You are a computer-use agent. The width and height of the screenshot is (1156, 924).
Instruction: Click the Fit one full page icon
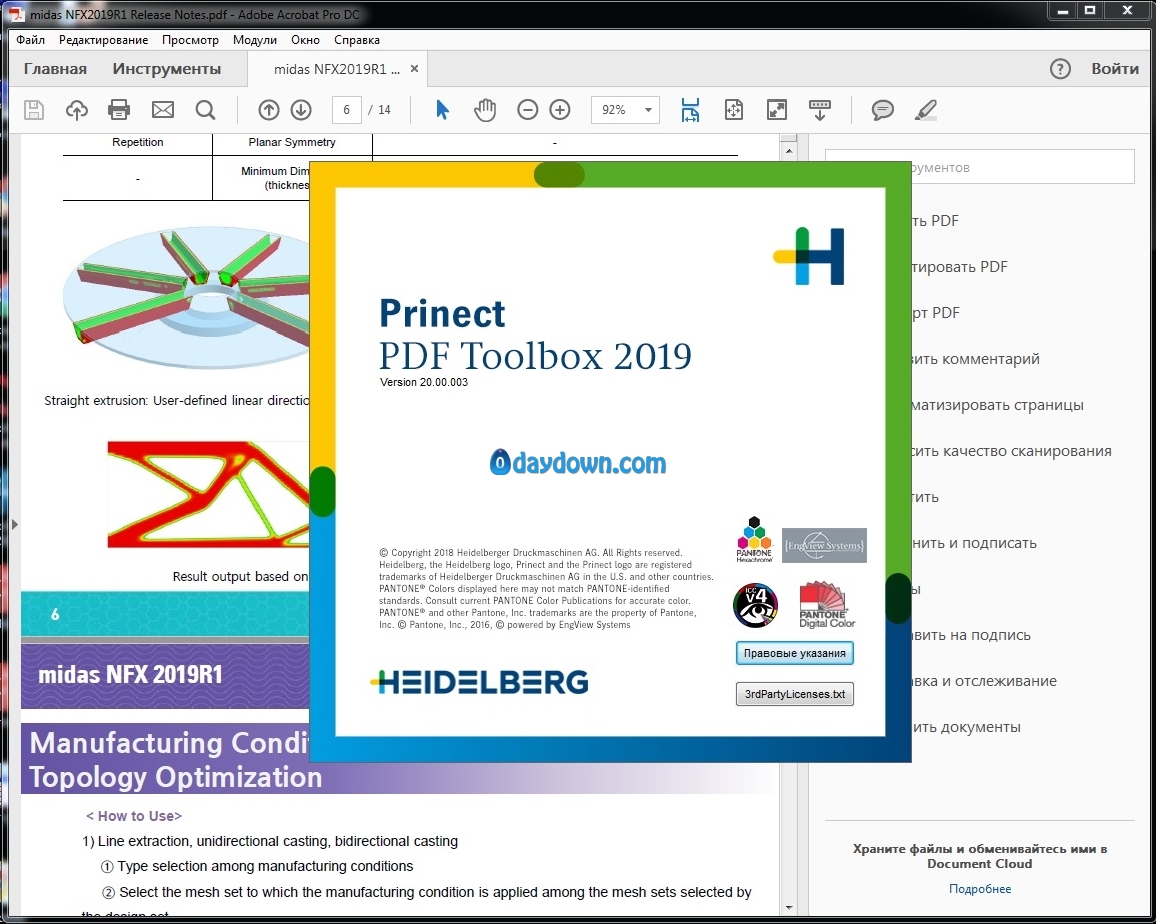point(734,110)
